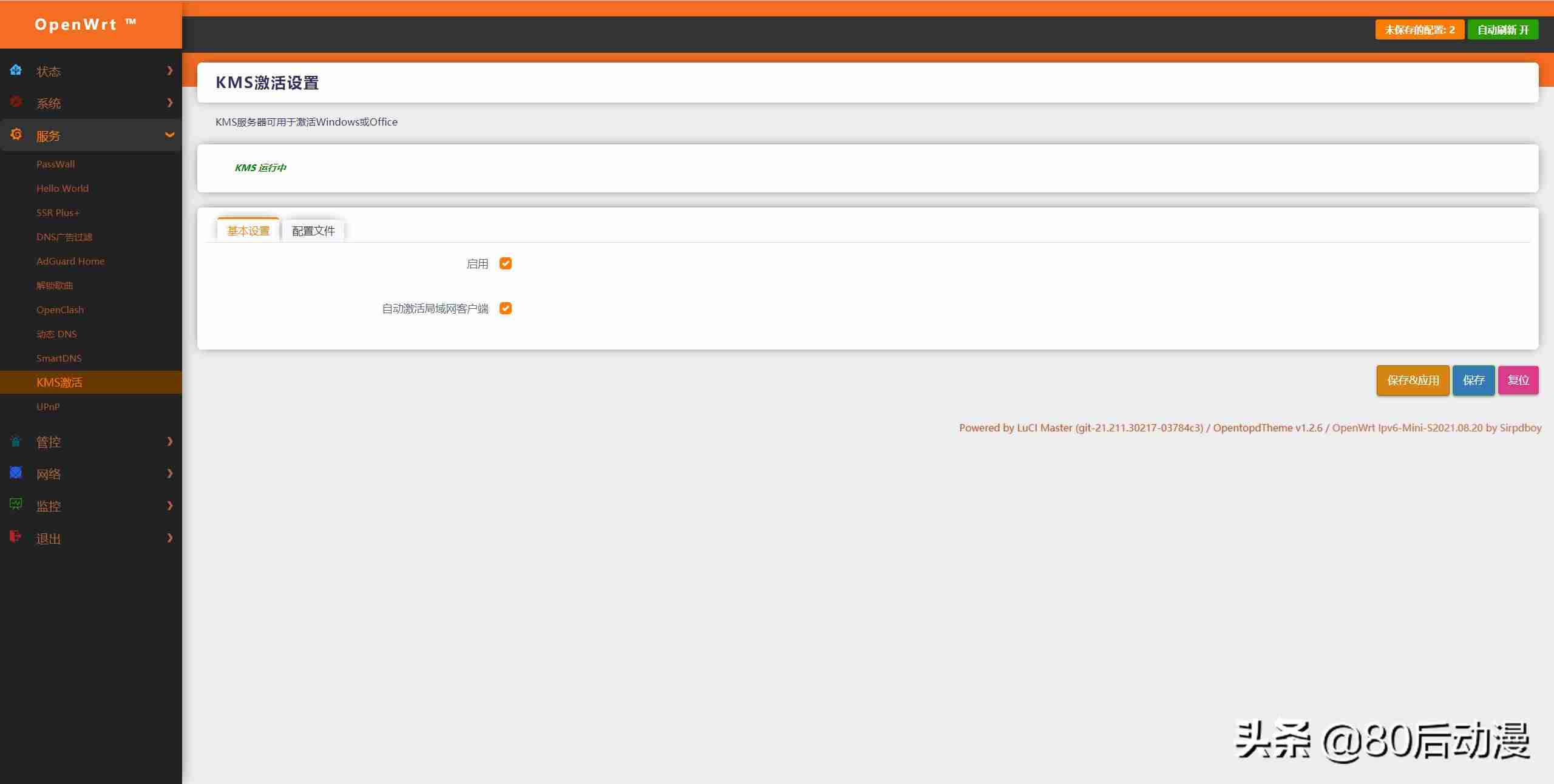Collapse the 服务 menu chevron
This screenshot has height=784, width=1554.
tap(169, 135)
